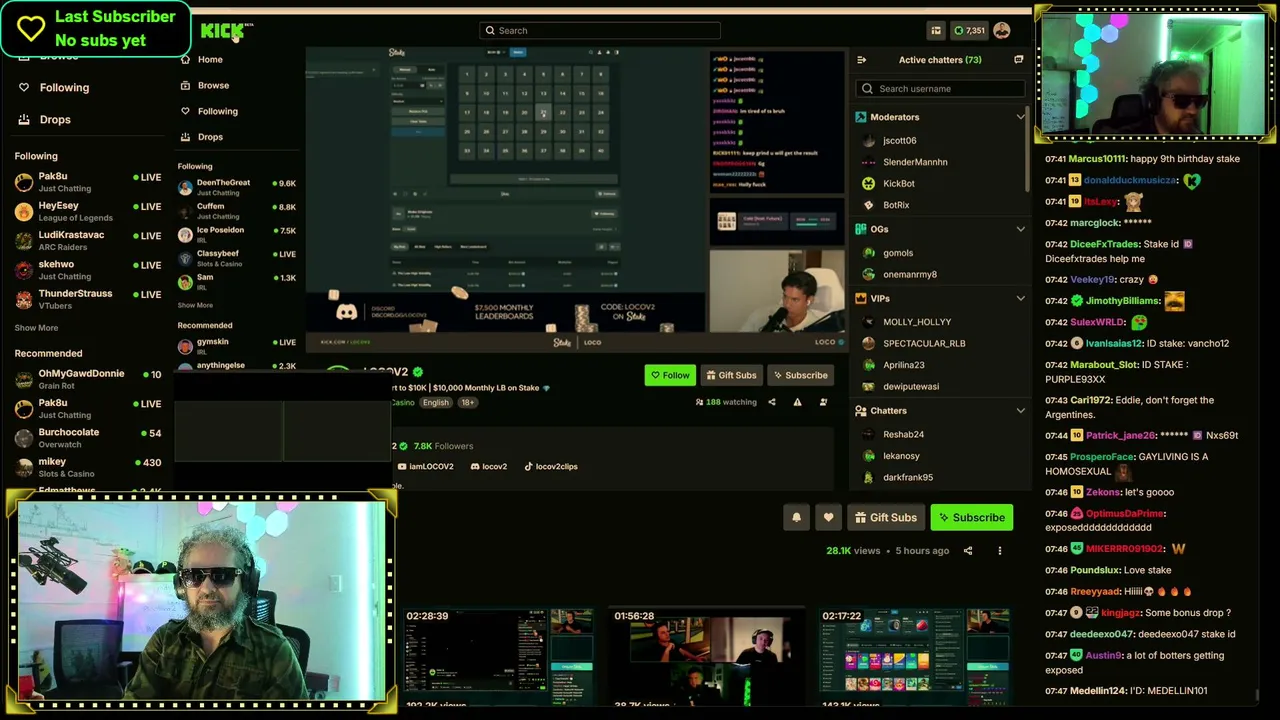Click the Discord logo in the stream overlay

click(346, 313)
